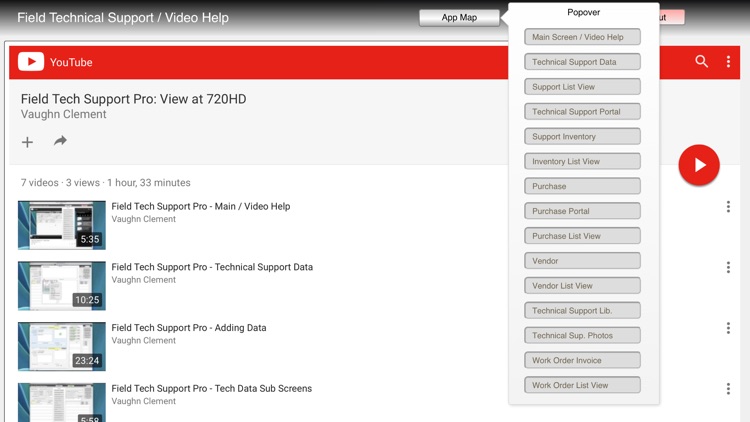Select Main Screen / Video Help in popover

(x=582, y=37)
